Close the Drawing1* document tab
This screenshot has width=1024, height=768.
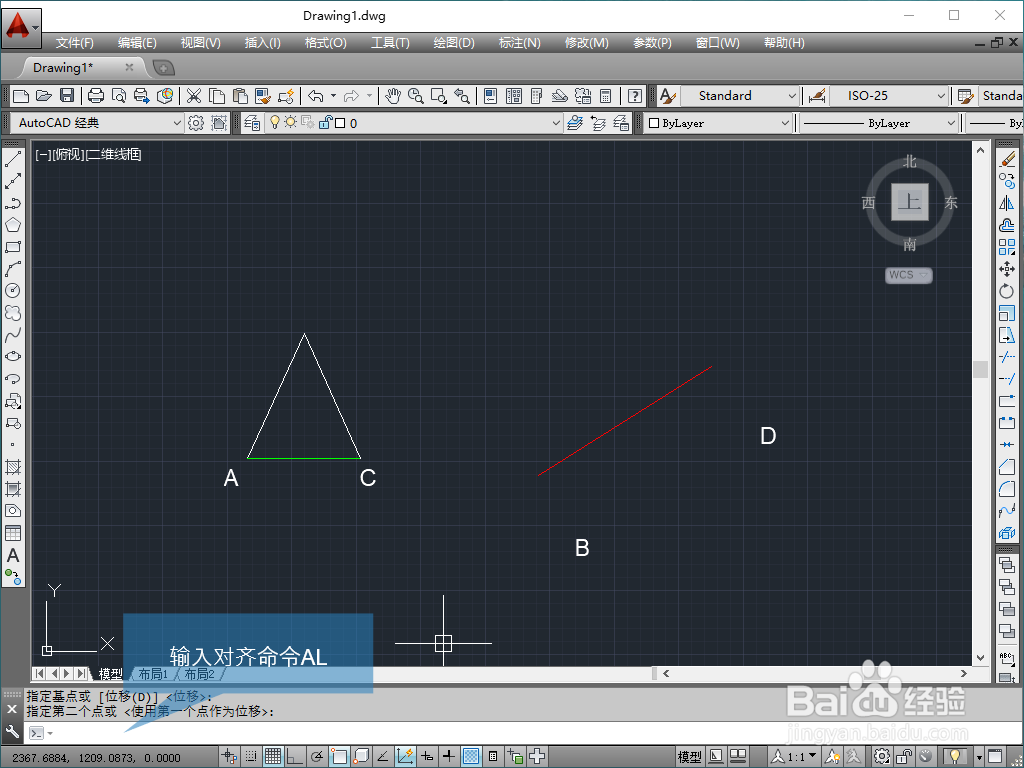(129, 67)
